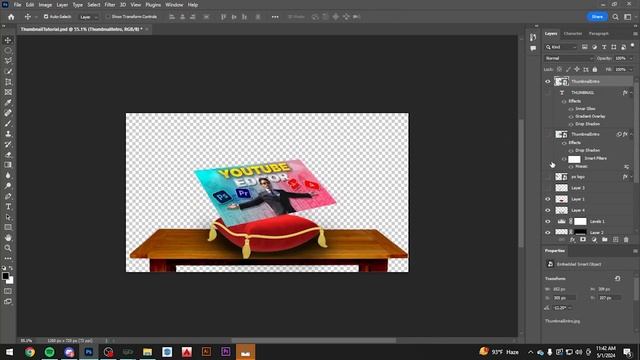The width and height of the screenshot is (640, 360).
Task: Select the Eyedropper tool
Action: 8,103
